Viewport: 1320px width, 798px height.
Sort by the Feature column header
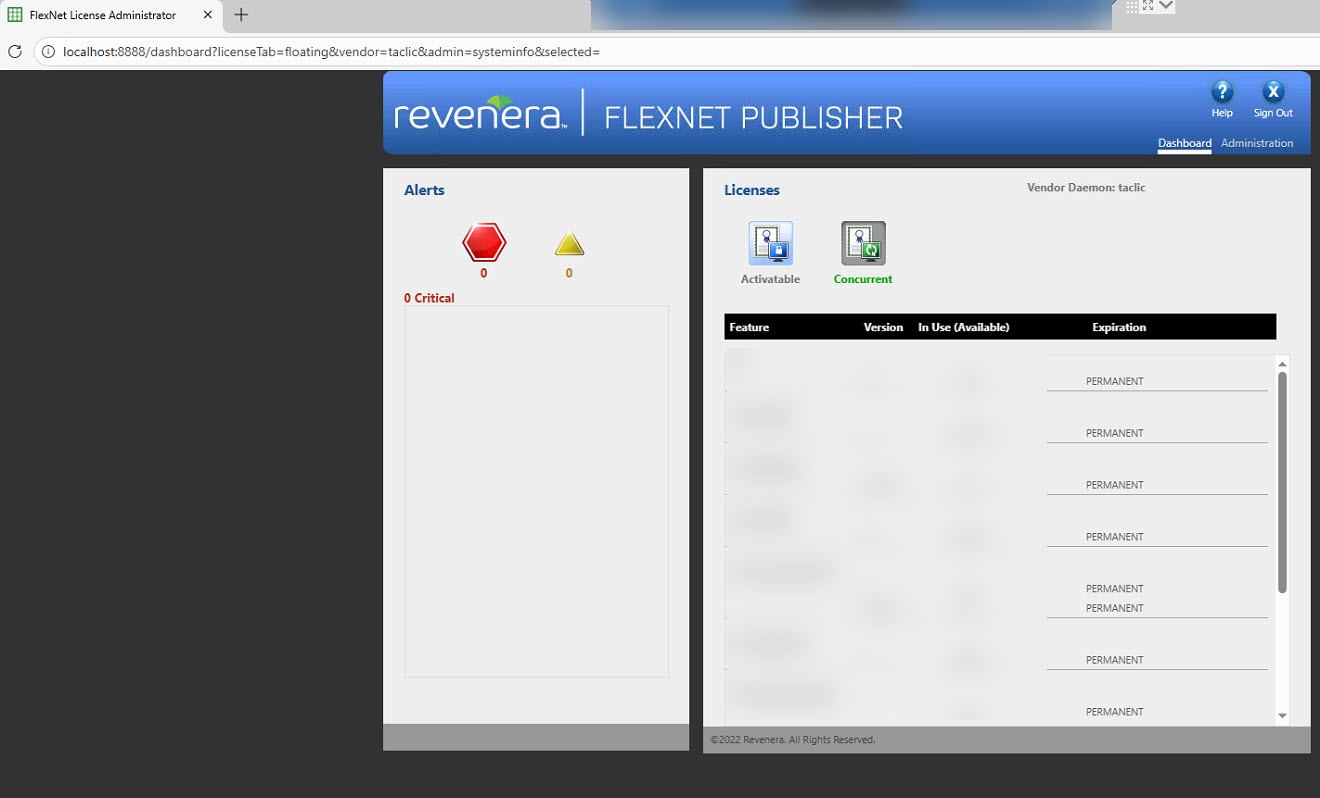coord(749,327)
